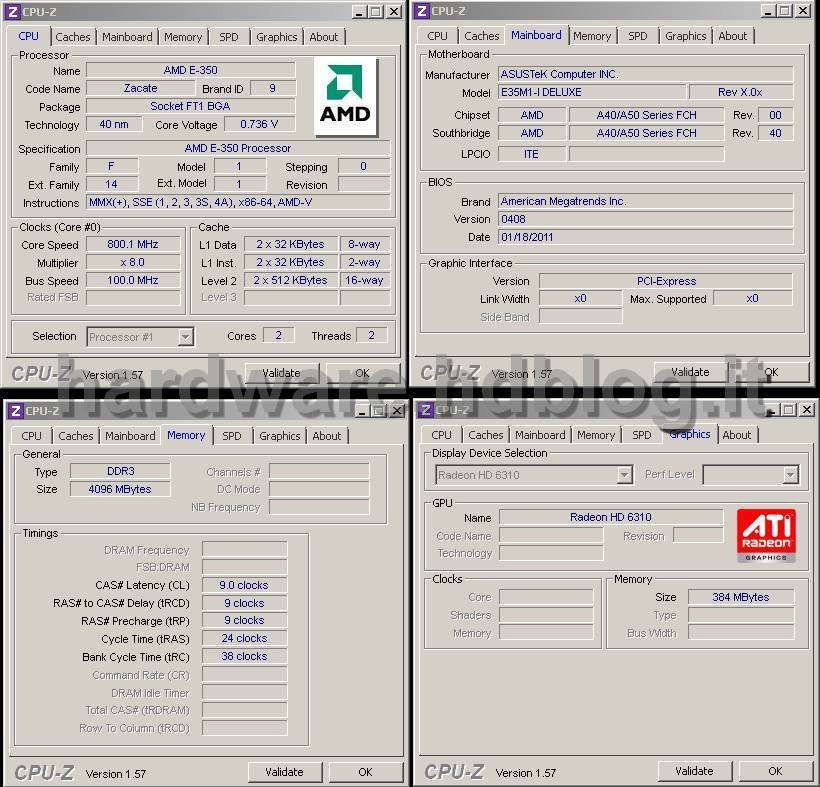Open the Display Device Selection dropdown
The image size is (820, 787).
click(624, 475)
